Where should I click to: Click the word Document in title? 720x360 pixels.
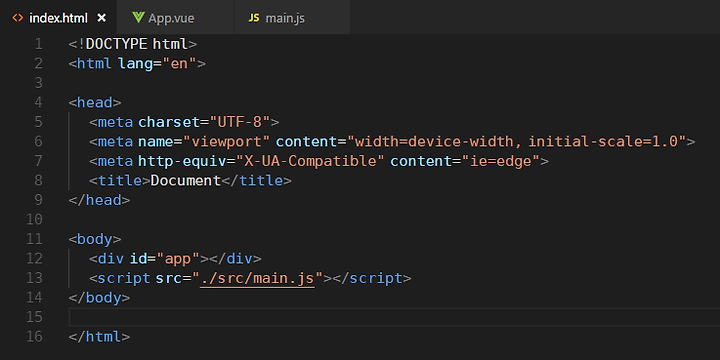click(186, 180)
